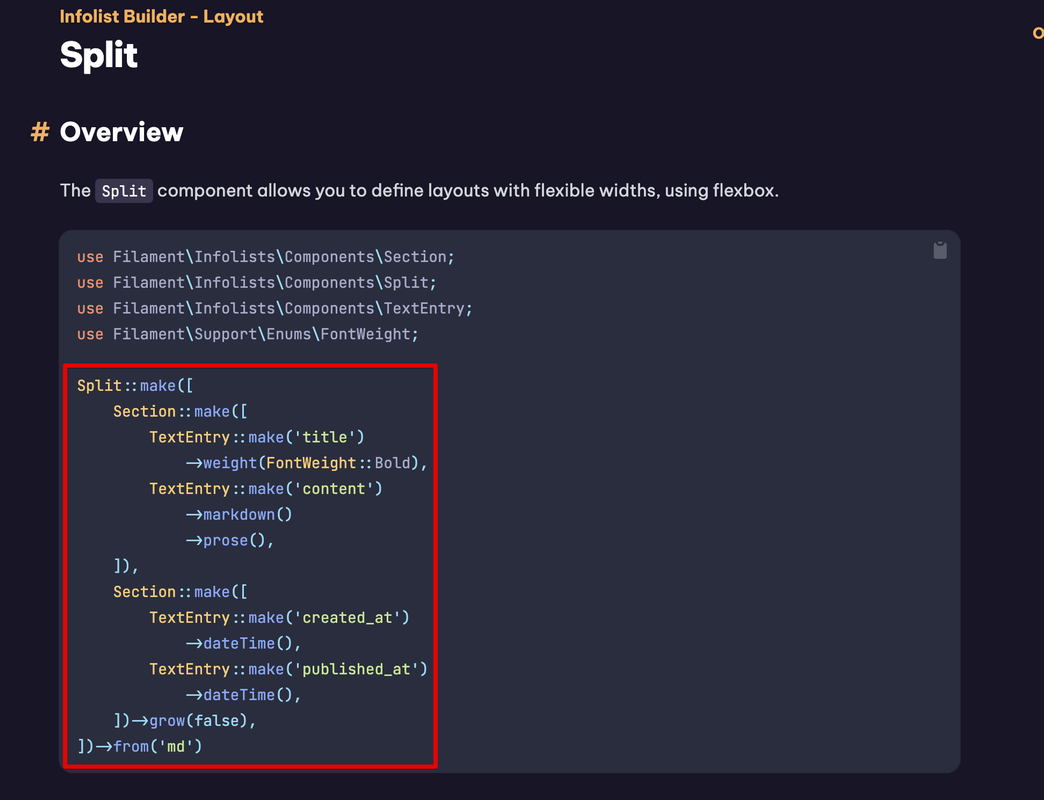Viewport: 1044px width, 800px height.
Task: Click the Overview heading
Action: [121, 132]
